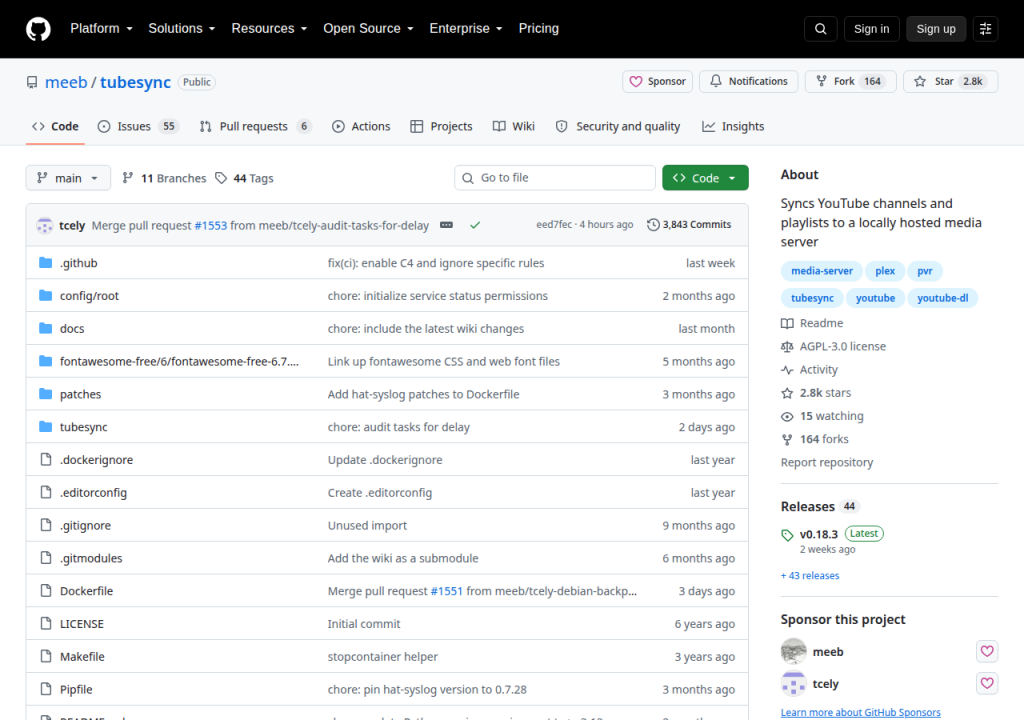Show + 43 releases
The width and height of the screenshot is (1024, 720).
810,576
